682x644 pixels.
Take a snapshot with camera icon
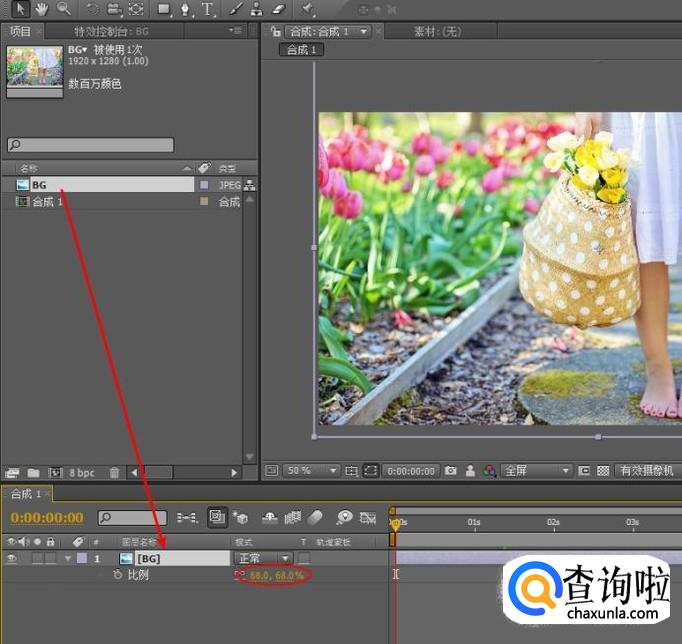pos(451,470)
